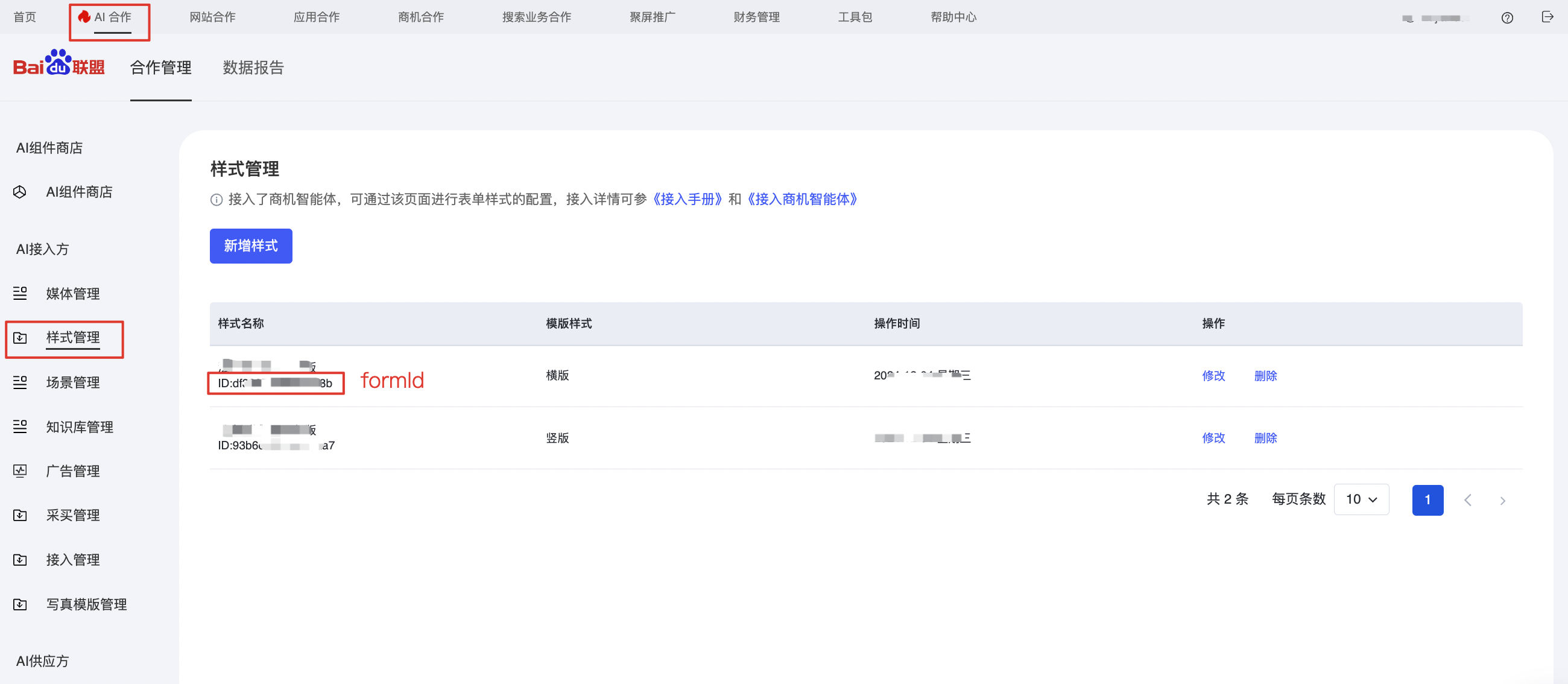This screenshot has width=1568, height=684.
Task: Select page number 1 in pagination
Action: pyautogui.click(x=1427, y=499)
